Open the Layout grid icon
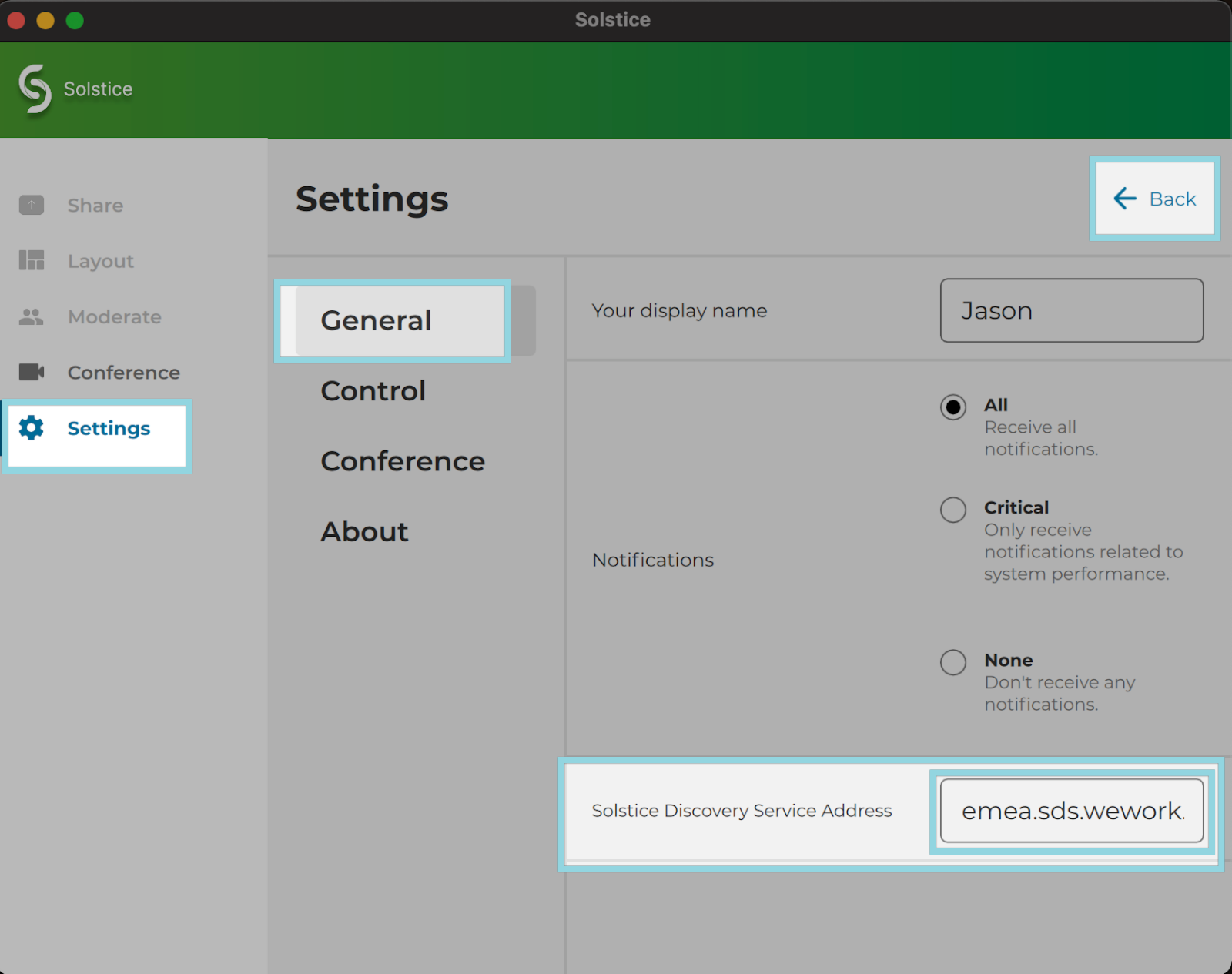 (31, 260)
